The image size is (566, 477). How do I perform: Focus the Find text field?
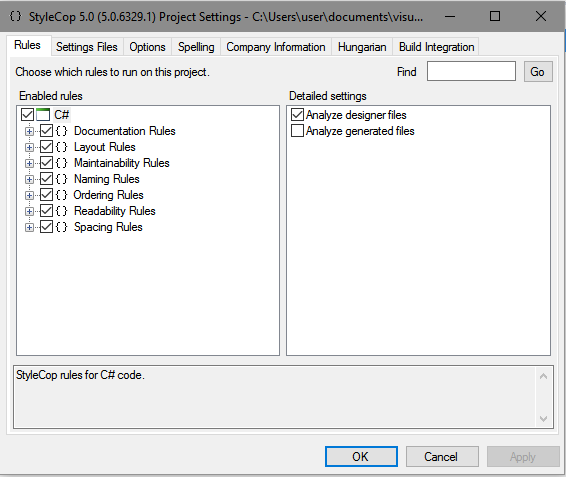471,71
